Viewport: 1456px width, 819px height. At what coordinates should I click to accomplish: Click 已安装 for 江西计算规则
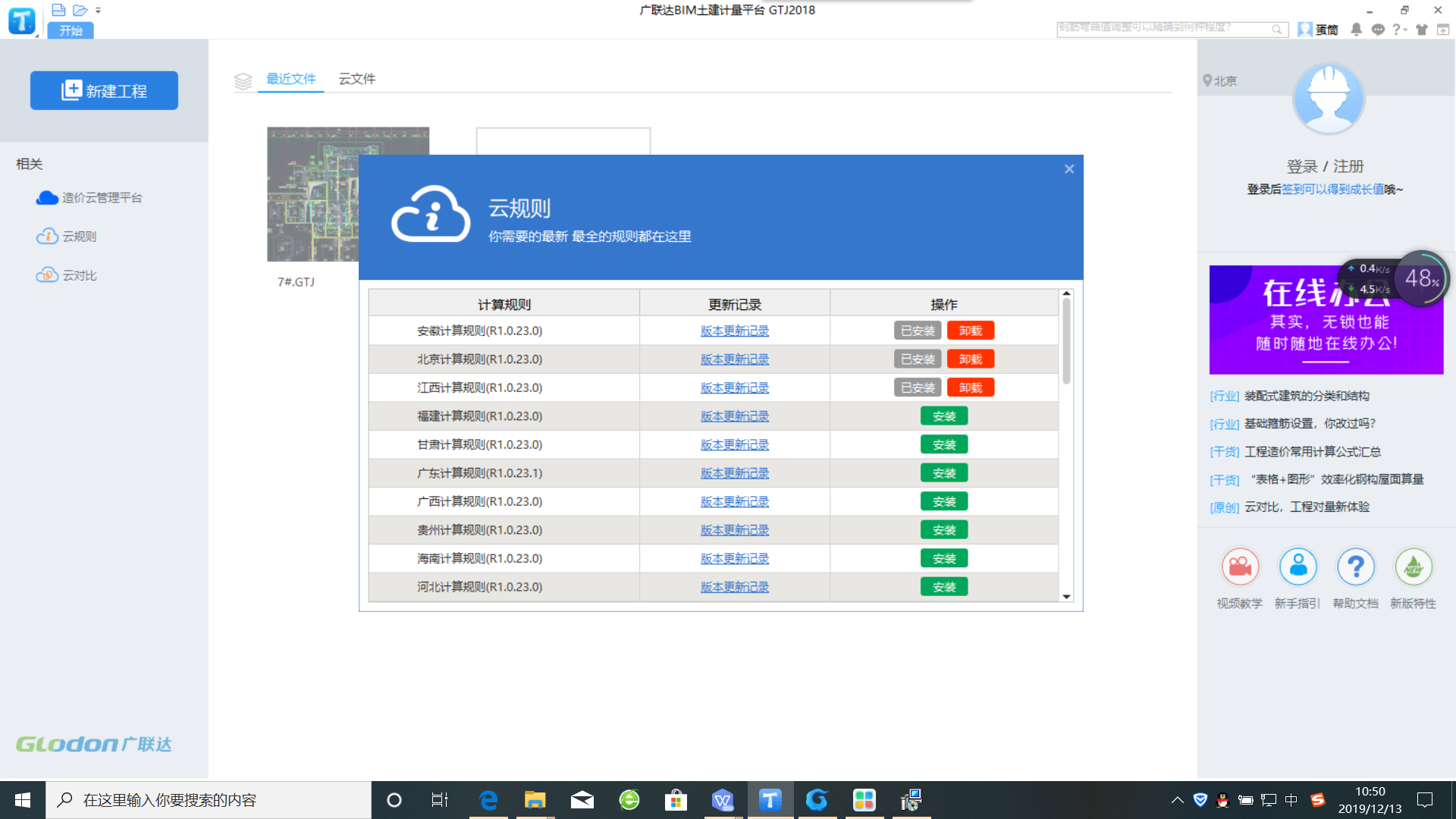[918, 388]
